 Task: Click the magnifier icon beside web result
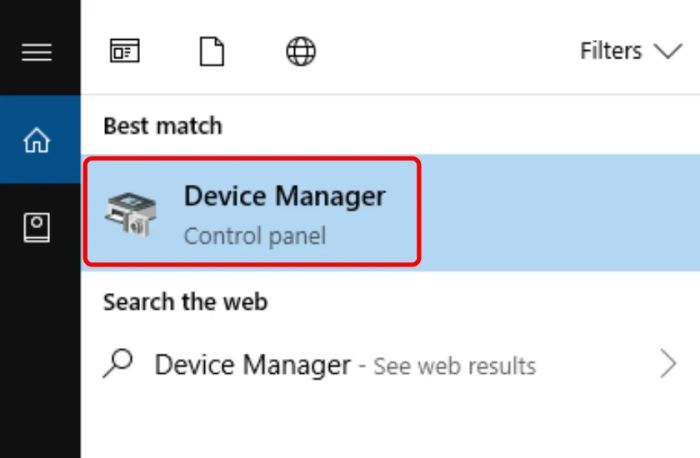pos(118,363)
